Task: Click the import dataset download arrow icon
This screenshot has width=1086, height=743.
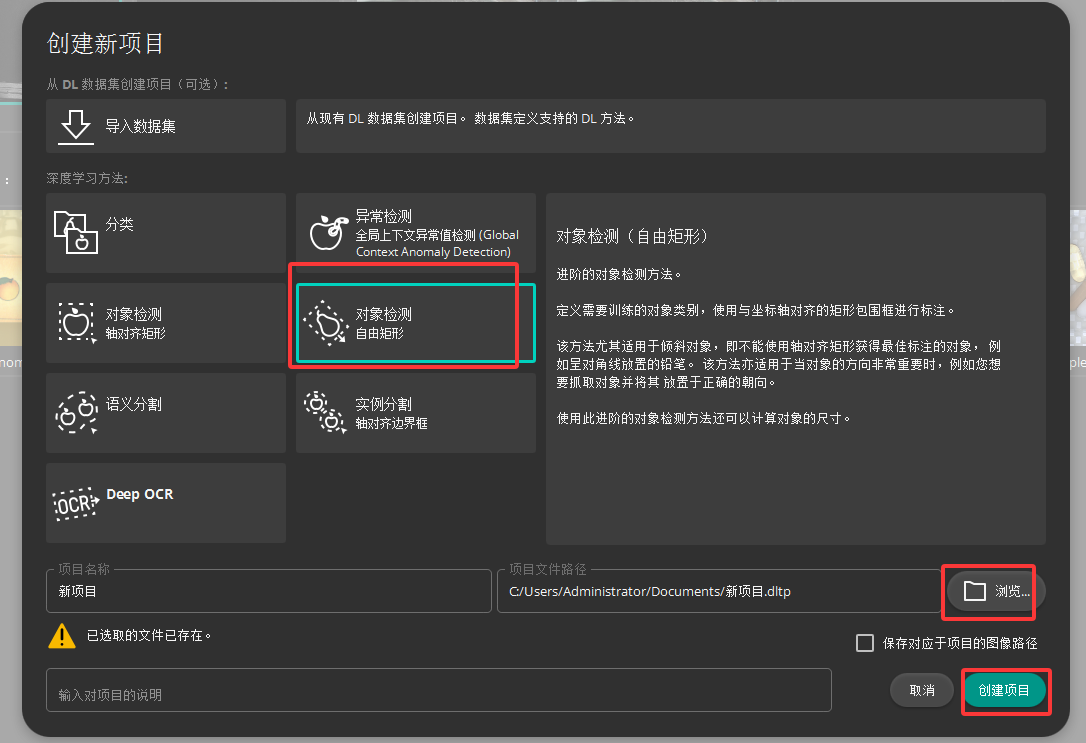Action: 75,126
